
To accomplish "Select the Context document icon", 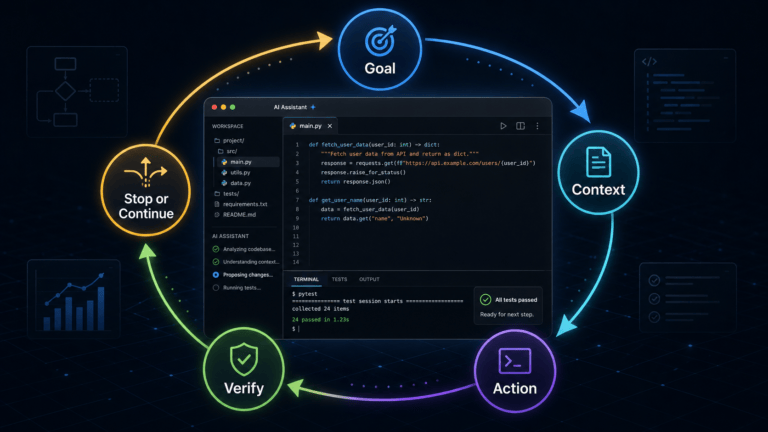I will (598, 162).
